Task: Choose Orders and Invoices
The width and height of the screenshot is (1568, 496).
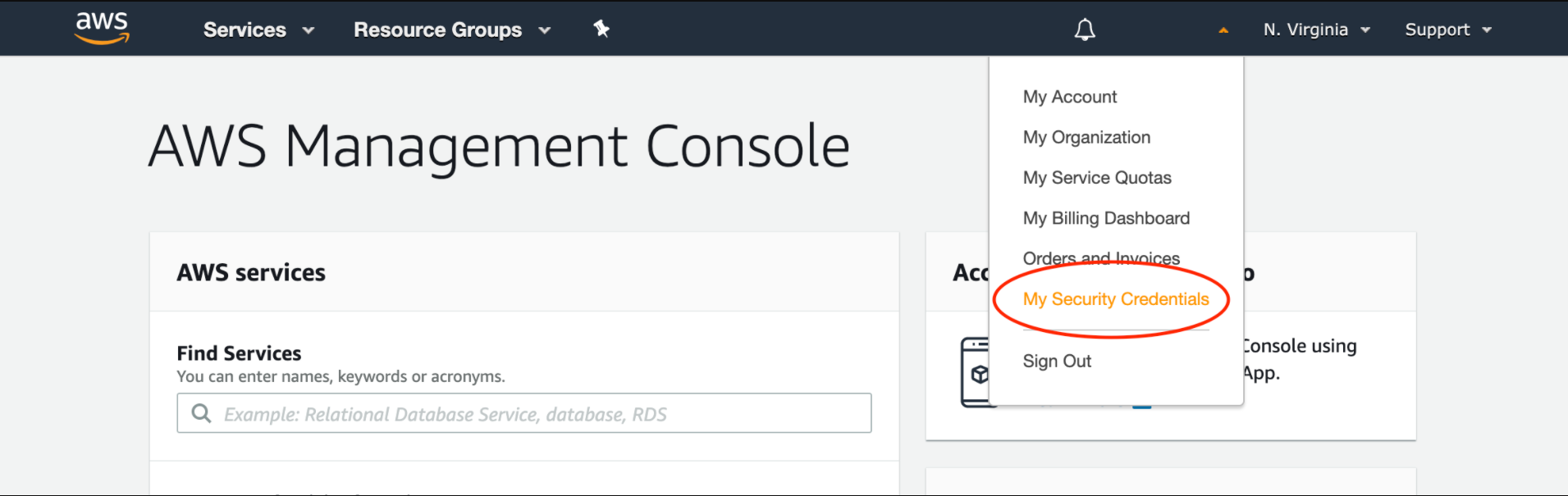Action: pos(1100,258)
